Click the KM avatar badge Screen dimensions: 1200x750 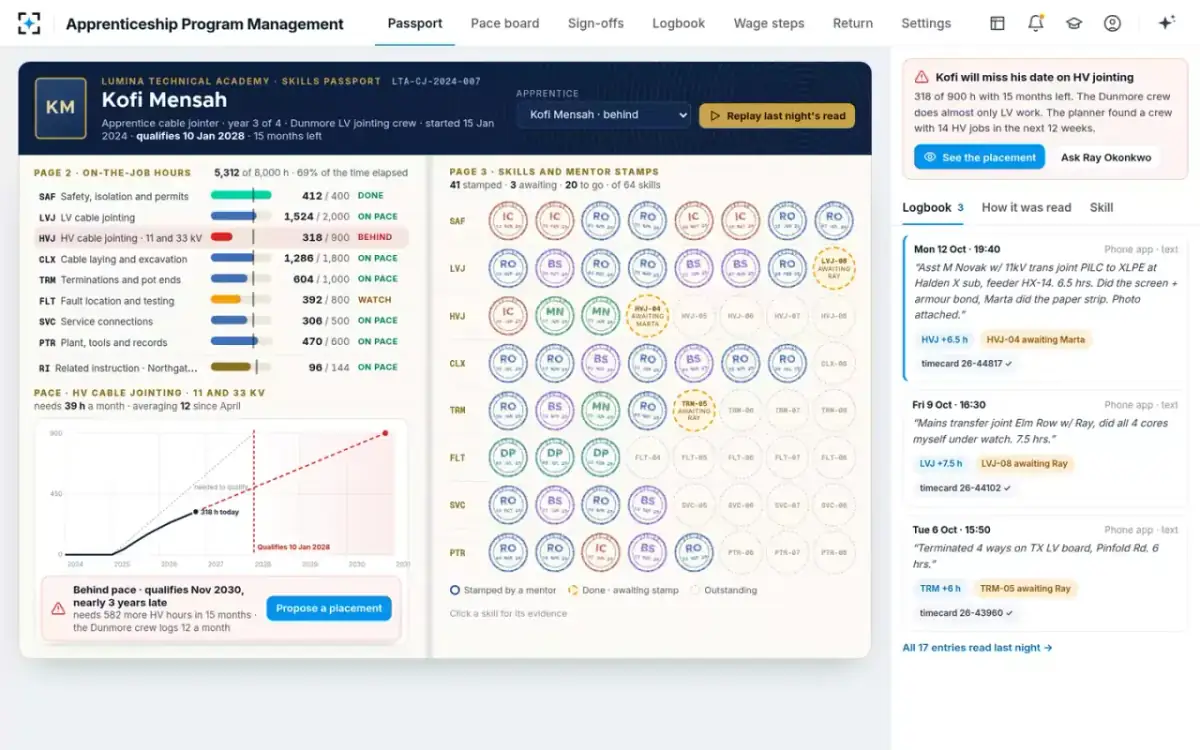[60, 107]
